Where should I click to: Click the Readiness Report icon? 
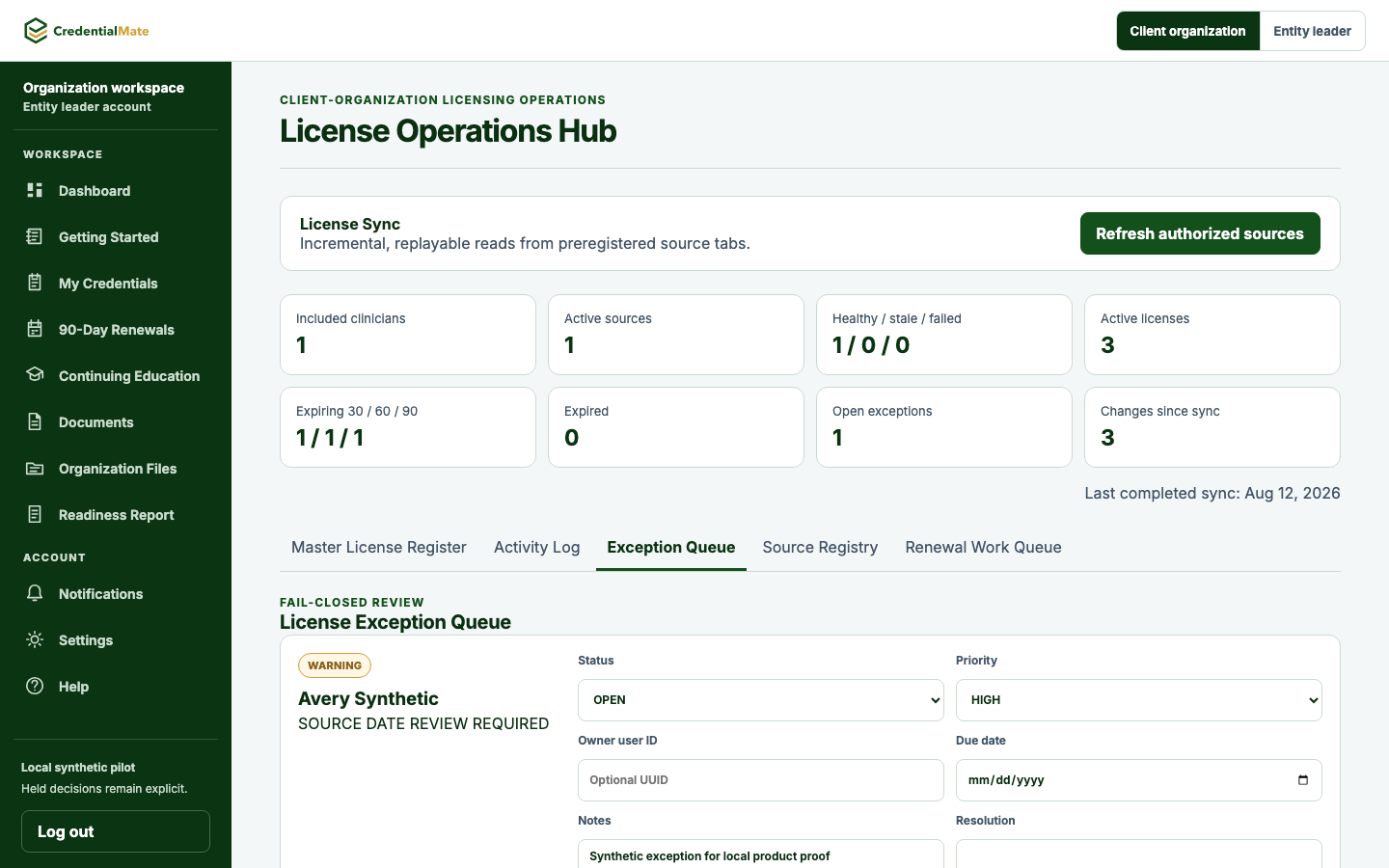[x=35, y=514]
